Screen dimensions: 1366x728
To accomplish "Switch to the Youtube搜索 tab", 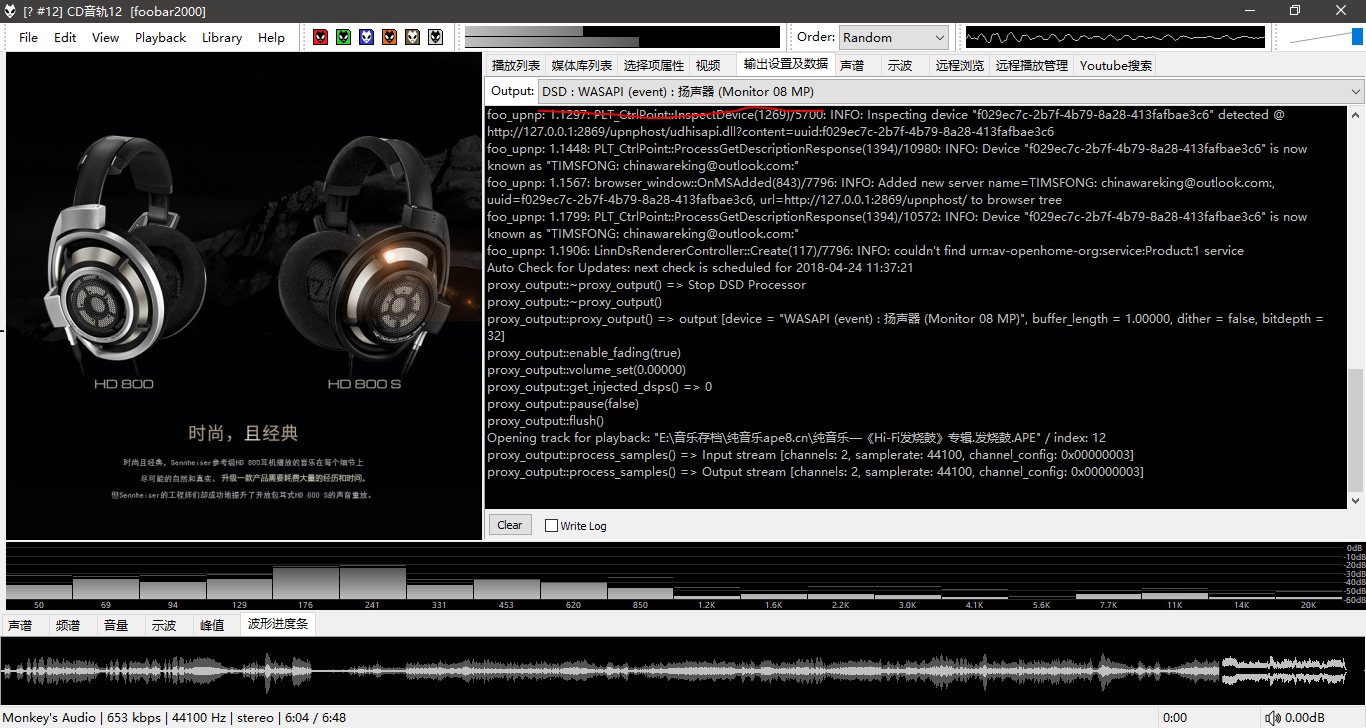I will 1115,65.
